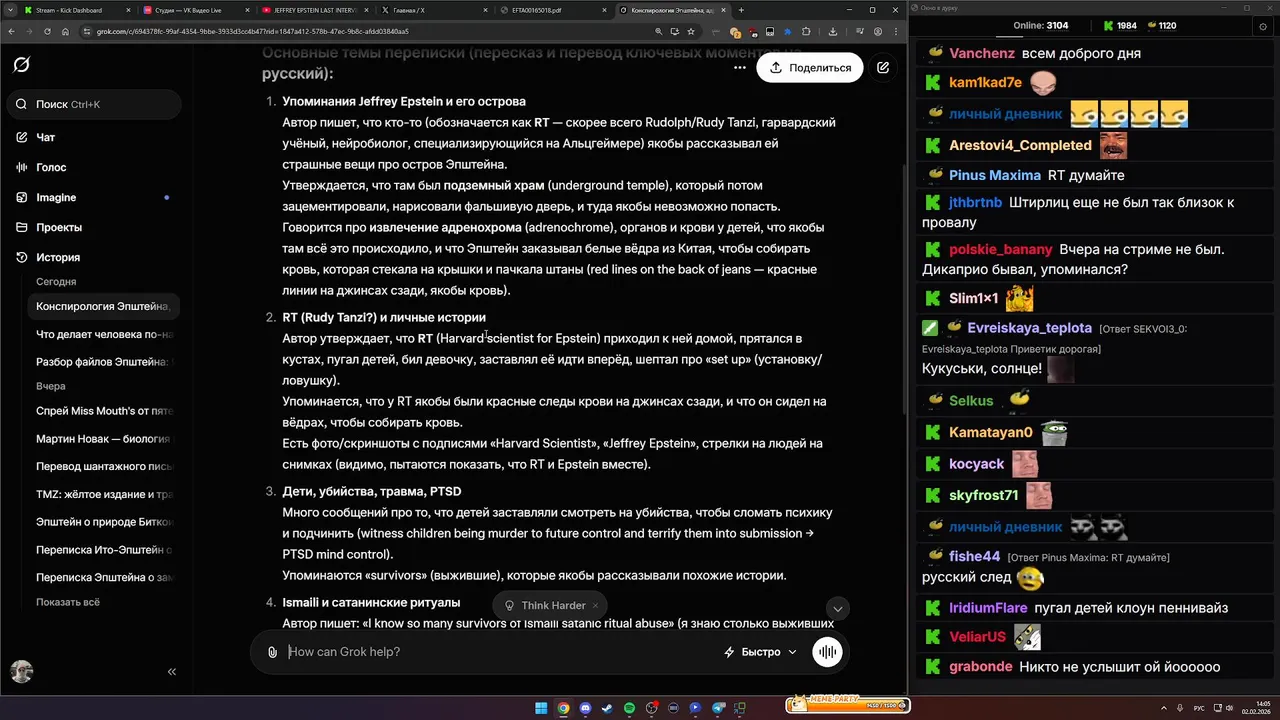Open history chat 'TMZ: жёлтое издание'
The width and height of the screenshot is (1280, 720).
click(104, 494)
